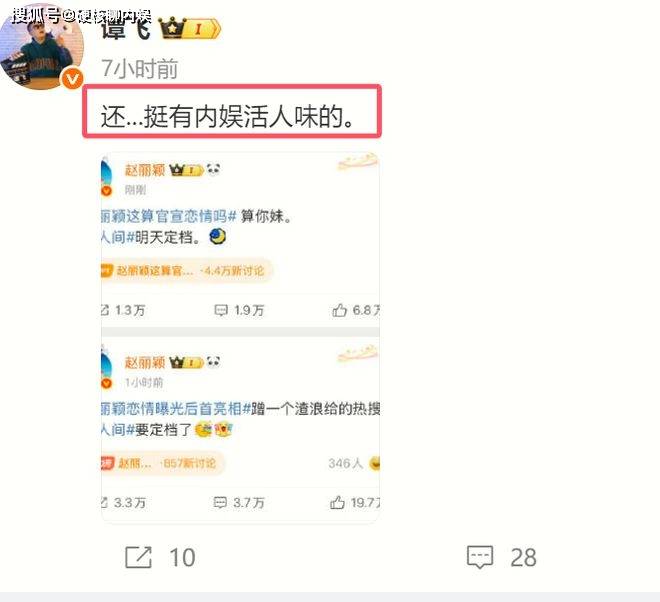Click the share icon showing 3.3万
Image resolution: width=660 pixels, height=602 pixels.
105,502
